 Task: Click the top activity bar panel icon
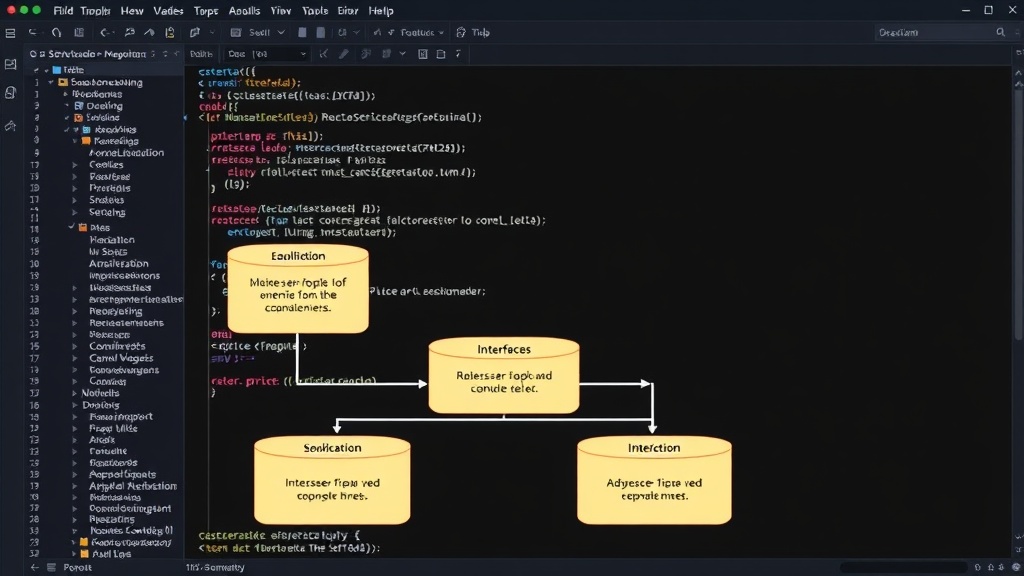(x=10, y=64)
